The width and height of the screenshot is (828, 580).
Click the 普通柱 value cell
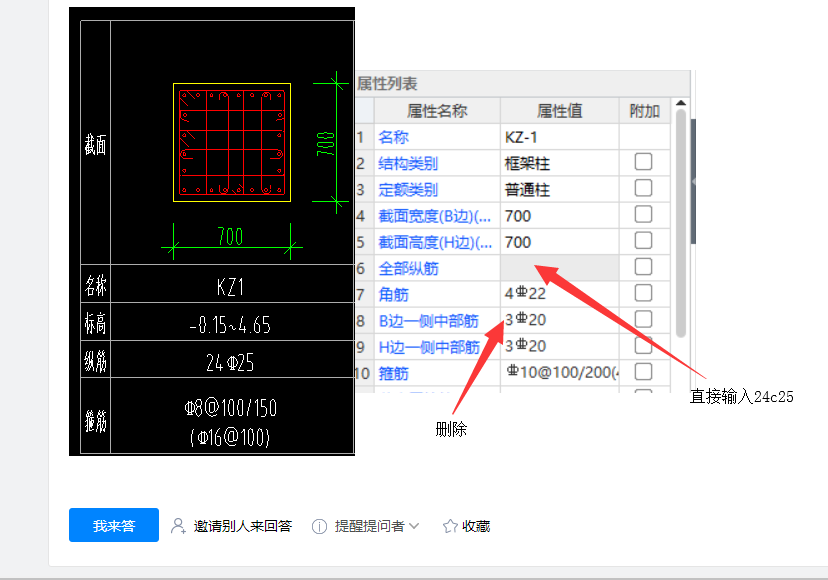pyautogui.click(x=559, y=190)
